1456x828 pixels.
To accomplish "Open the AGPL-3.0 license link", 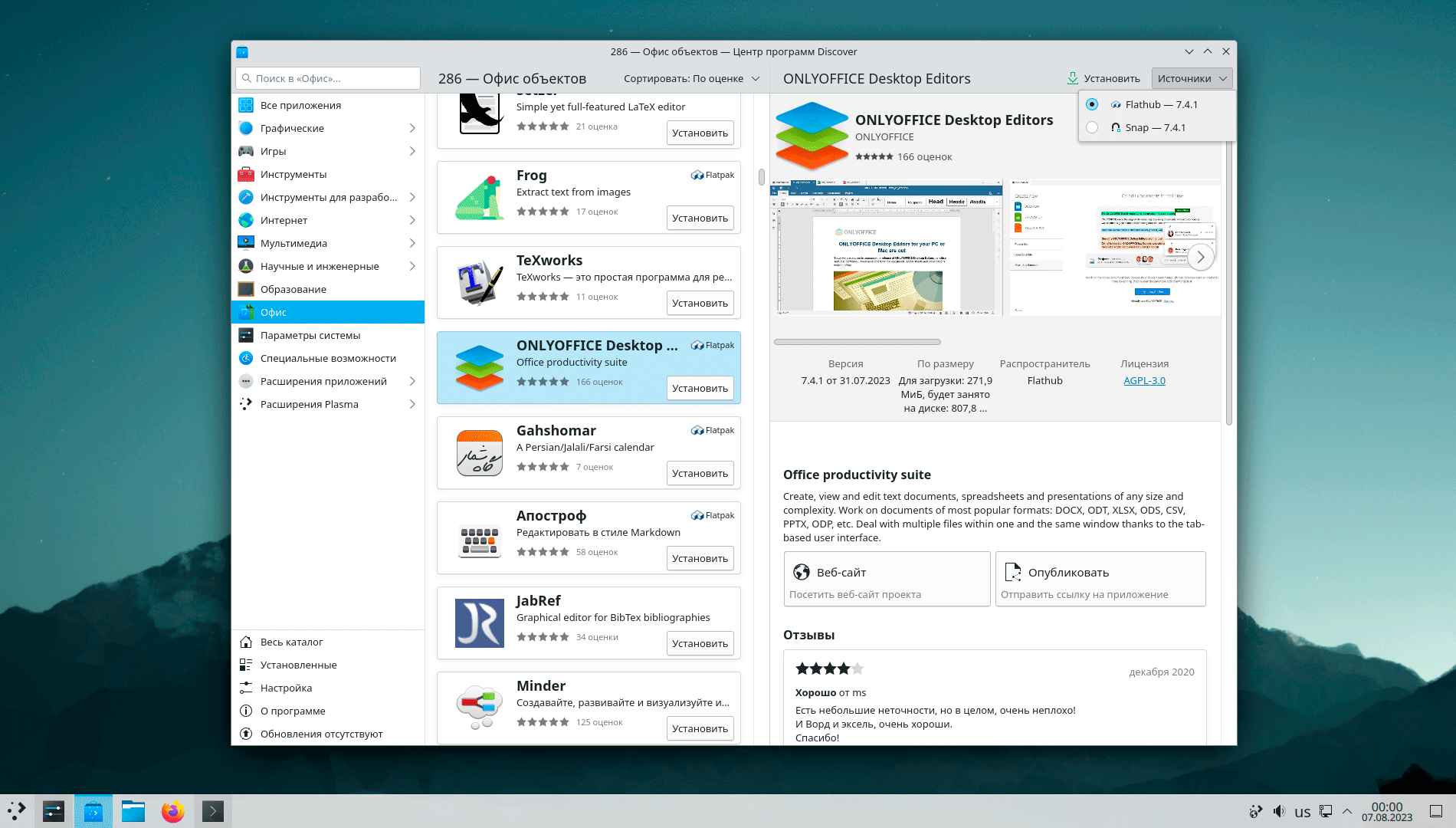I will 1144,380.
